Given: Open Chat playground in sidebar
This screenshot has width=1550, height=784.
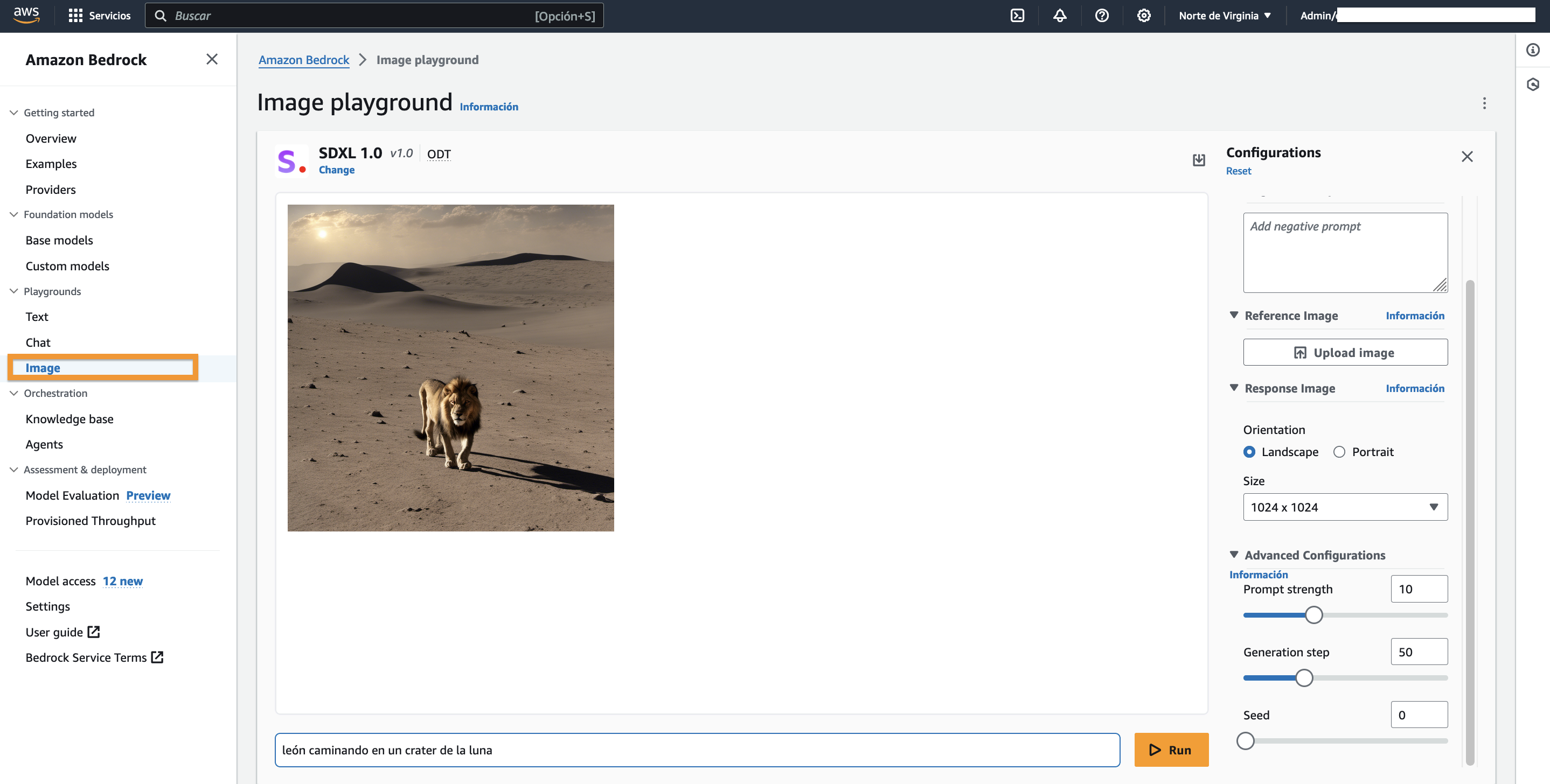Looking at the screenshot, I should pos(38,342).
